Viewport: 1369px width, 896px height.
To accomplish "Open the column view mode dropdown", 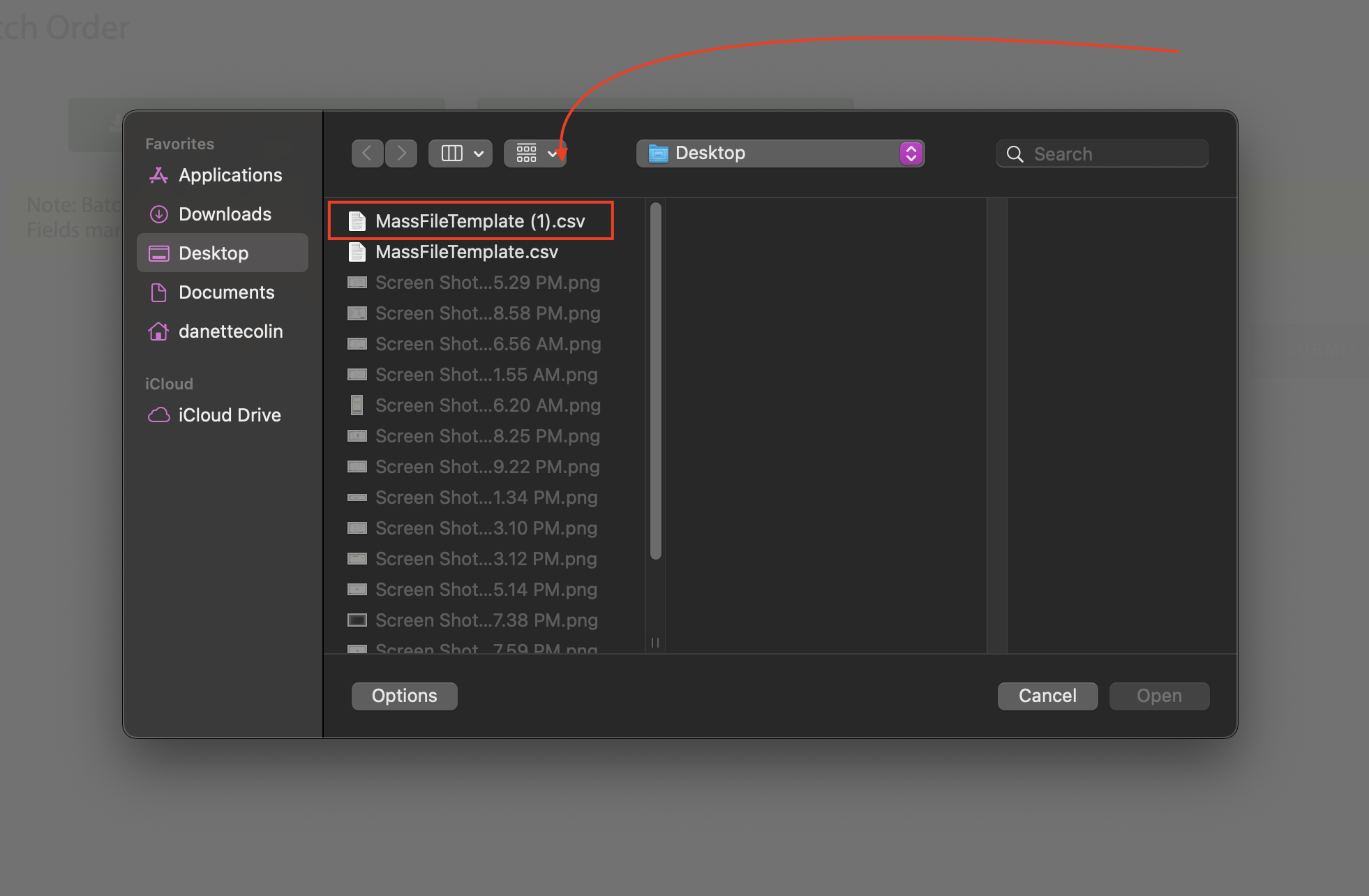I will (x=461, y=154).
